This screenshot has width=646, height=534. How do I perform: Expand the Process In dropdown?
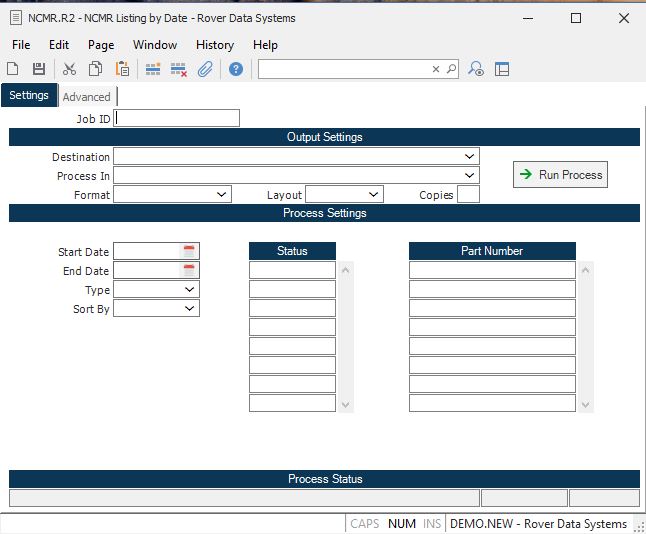click(x=469, y=176)
